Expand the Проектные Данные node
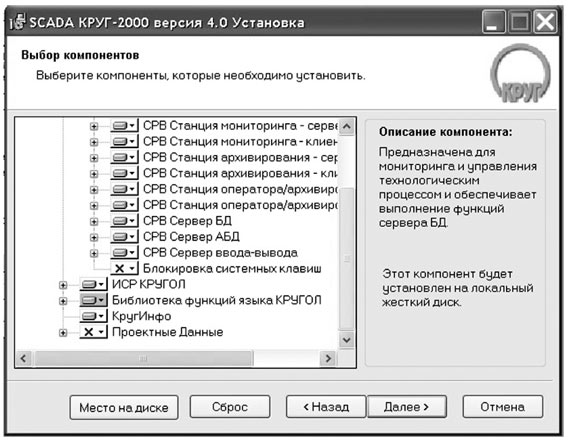Image resolution: width=570 pixels, height=443 pixels. click(x=63, y=333)
